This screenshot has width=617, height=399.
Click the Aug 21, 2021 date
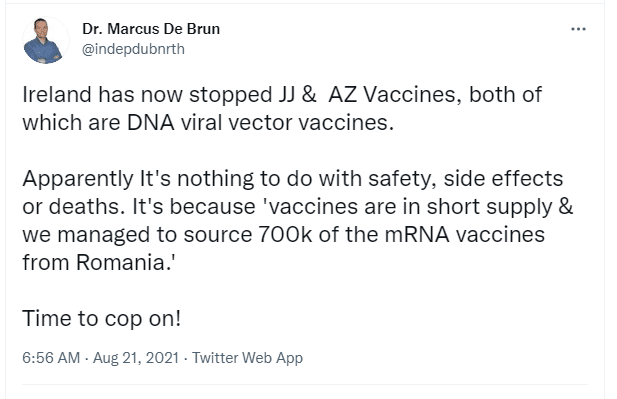click(136, 358)
